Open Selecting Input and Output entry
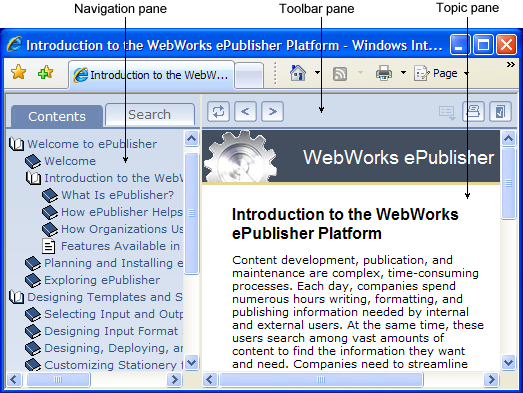The width and height of the screenshot is (523, 393). 114,314
